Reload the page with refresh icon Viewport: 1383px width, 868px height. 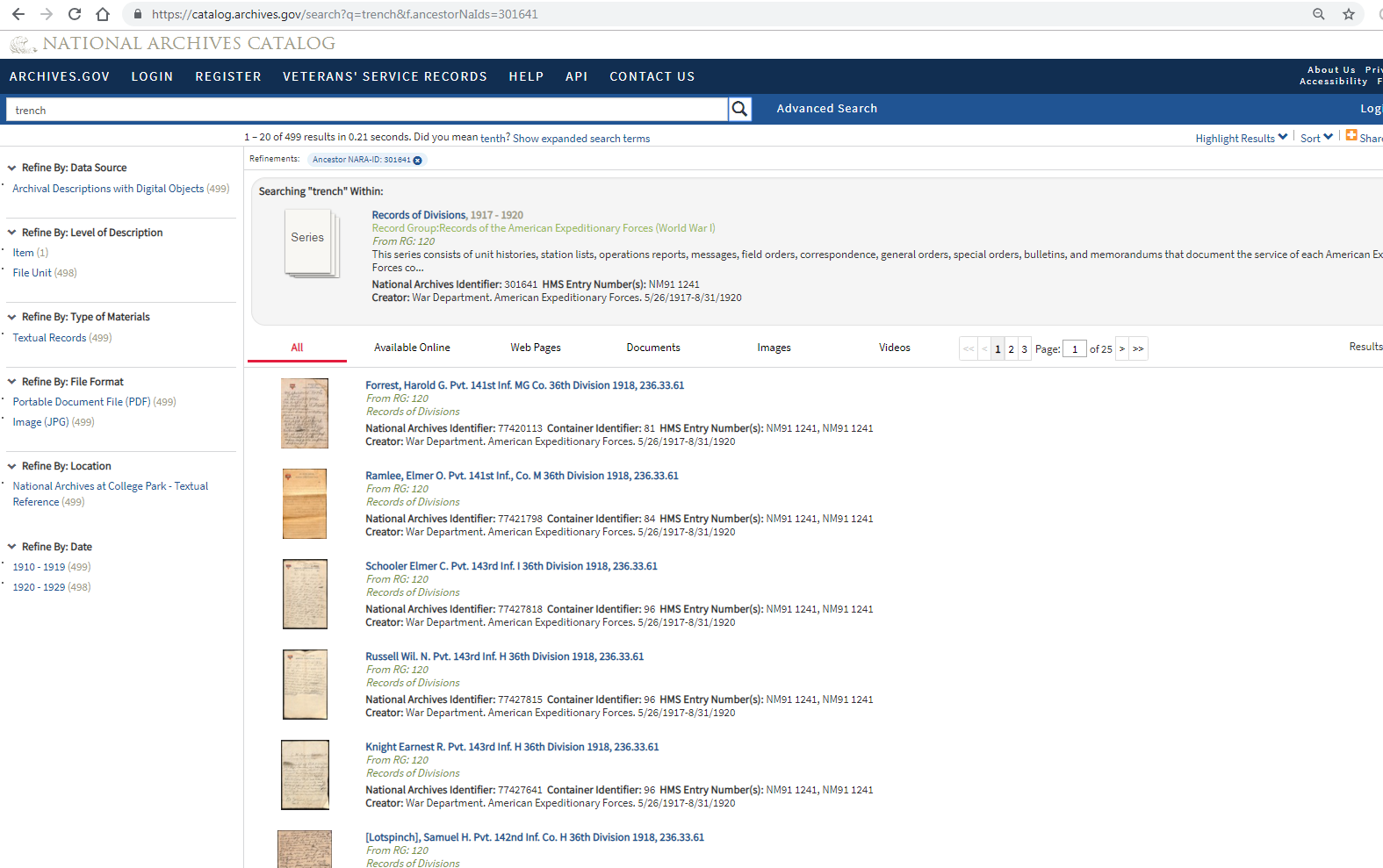click(x=75, y=14)
